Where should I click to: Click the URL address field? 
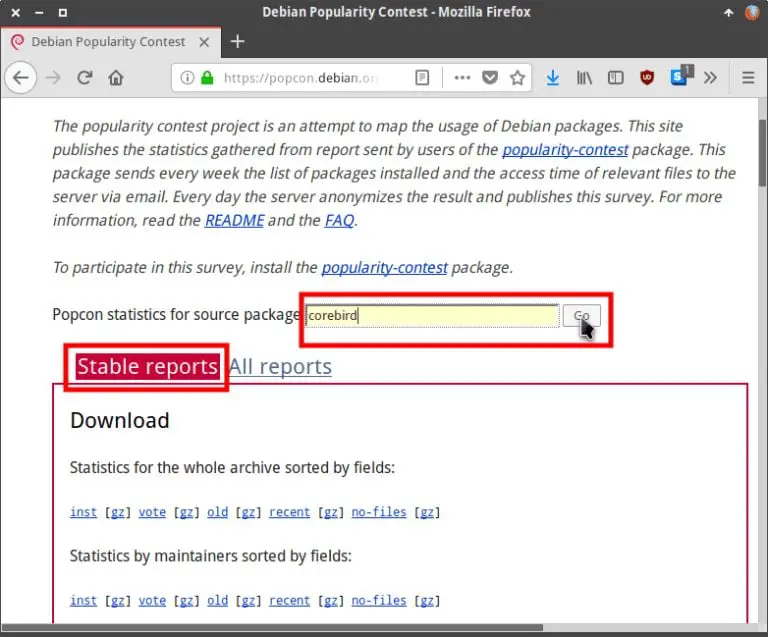click(300, 78)
